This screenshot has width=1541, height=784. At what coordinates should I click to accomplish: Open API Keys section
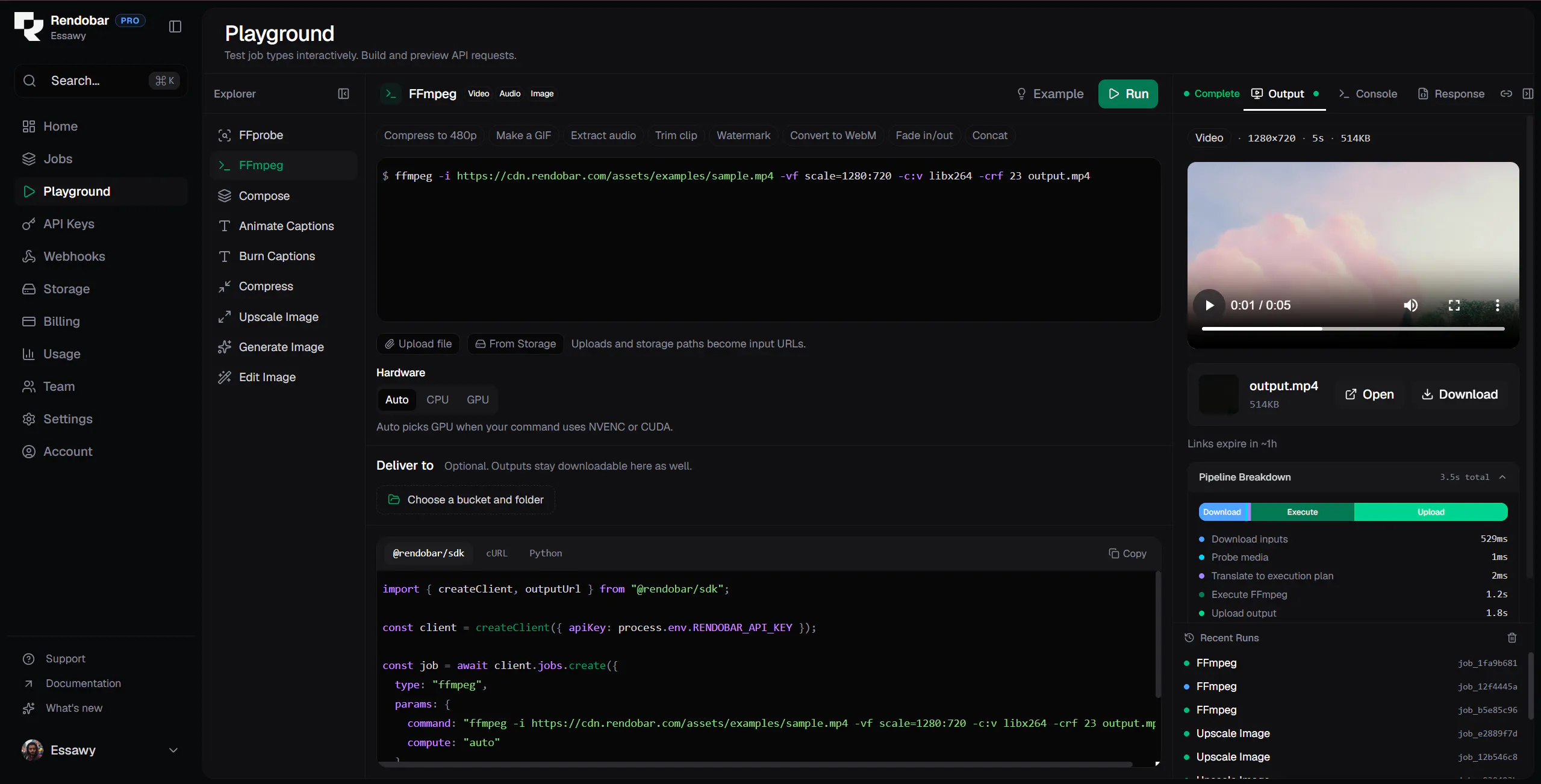click(101, 224)
